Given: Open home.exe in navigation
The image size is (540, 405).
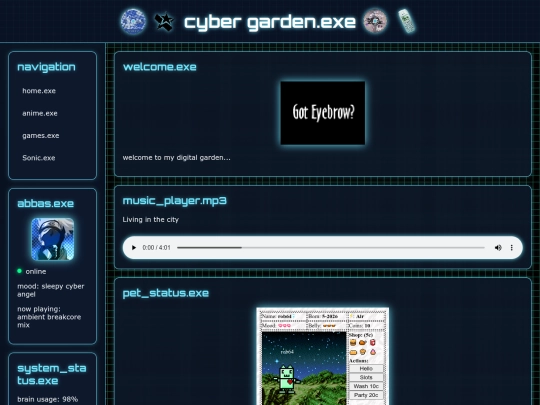Looking at the screenshot, I should 39,91.
